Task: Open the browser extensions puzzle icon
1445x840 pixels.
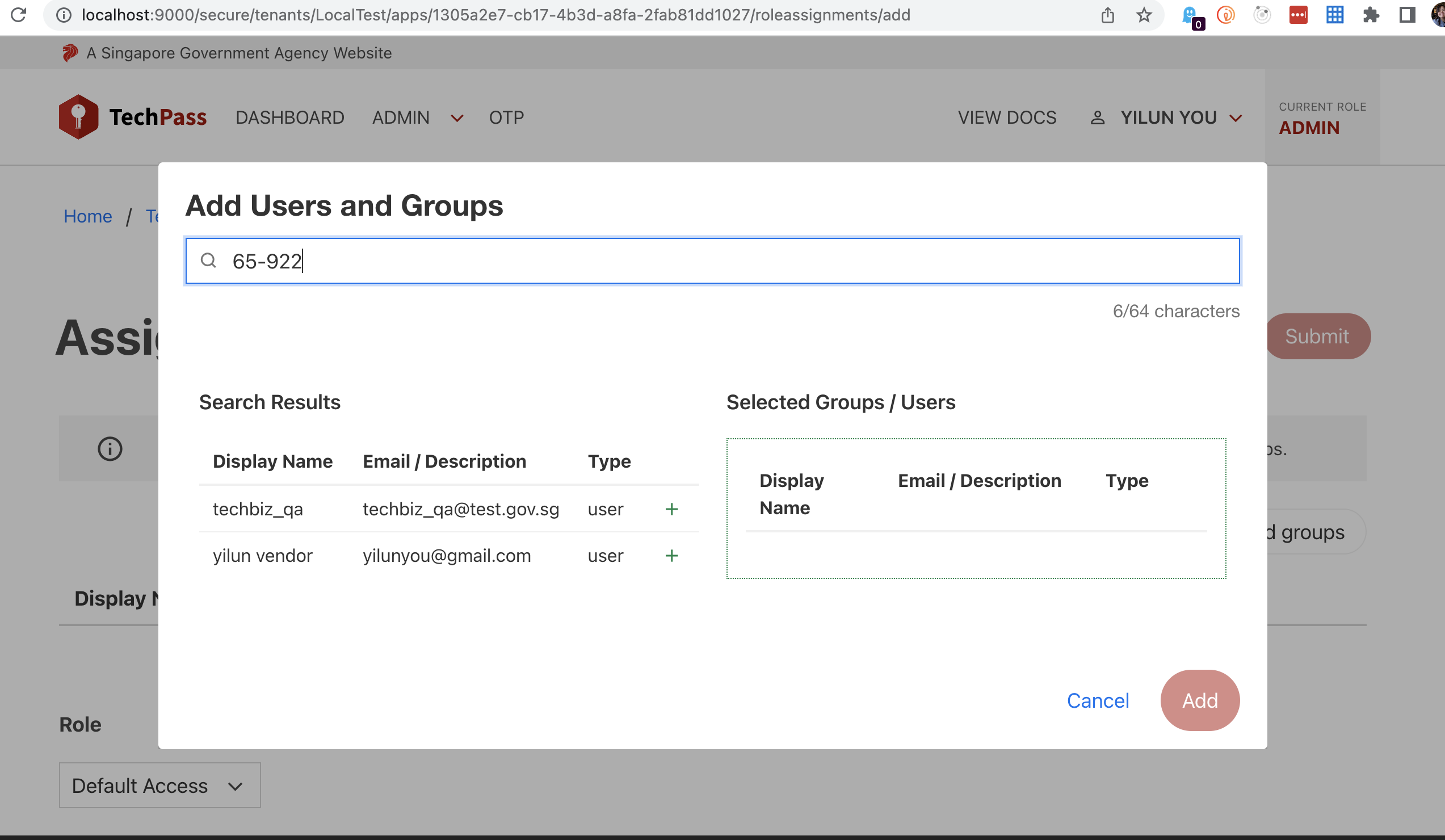Action: tap(1371, 15)
